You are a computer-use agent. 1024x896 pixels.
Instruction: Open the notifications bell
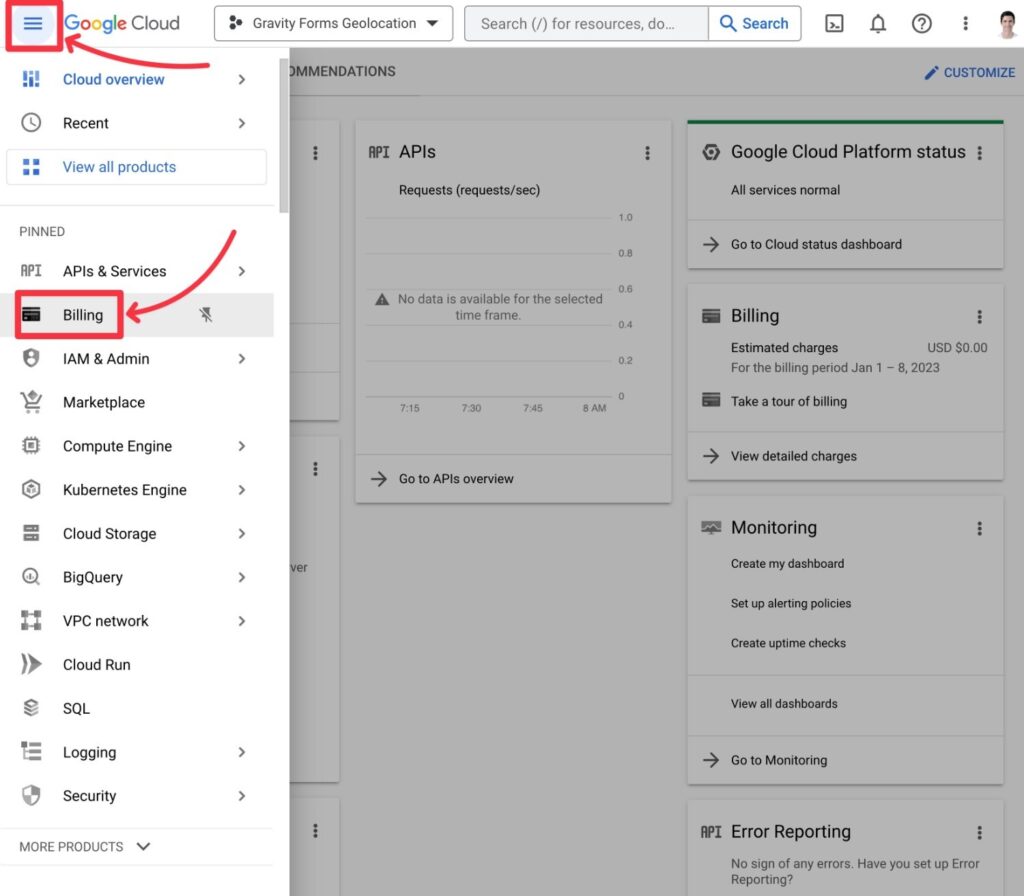click(x=878, y=23)
